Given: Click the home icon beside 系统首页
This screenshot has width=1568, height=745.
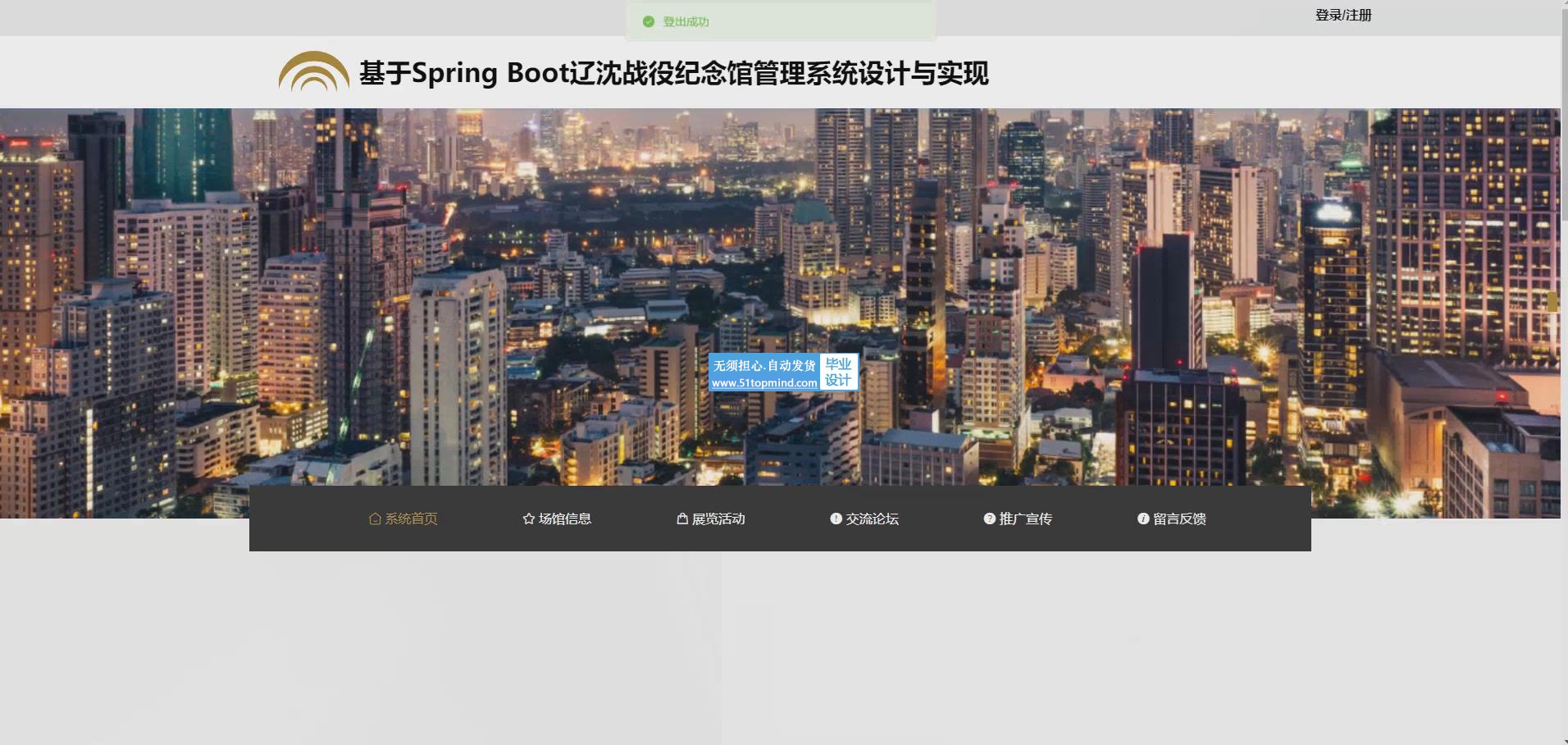Looking at the screenshot, I should [375, 519].
